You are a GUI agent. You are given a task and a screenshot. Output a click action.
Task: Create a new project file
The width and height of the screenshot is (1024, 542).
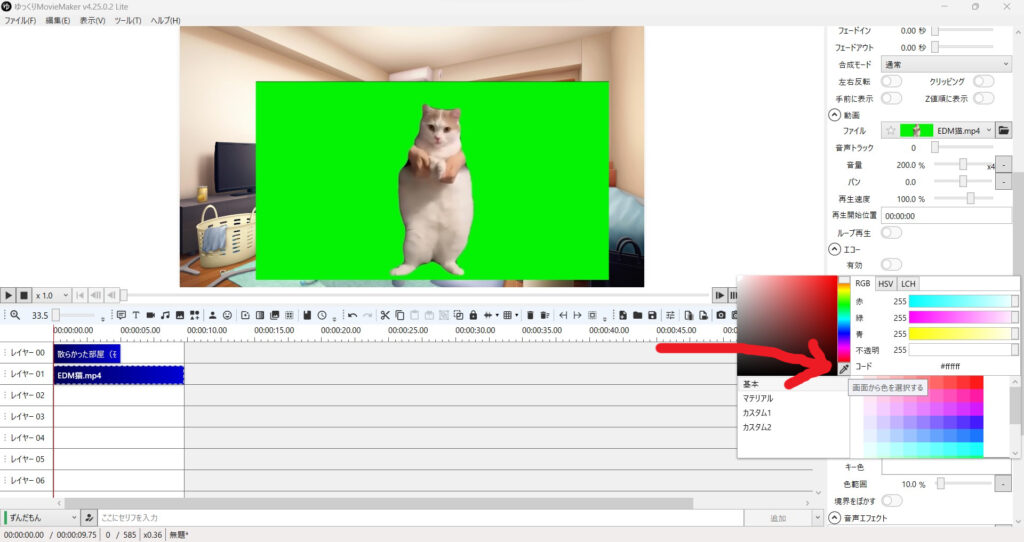(623, 315)
